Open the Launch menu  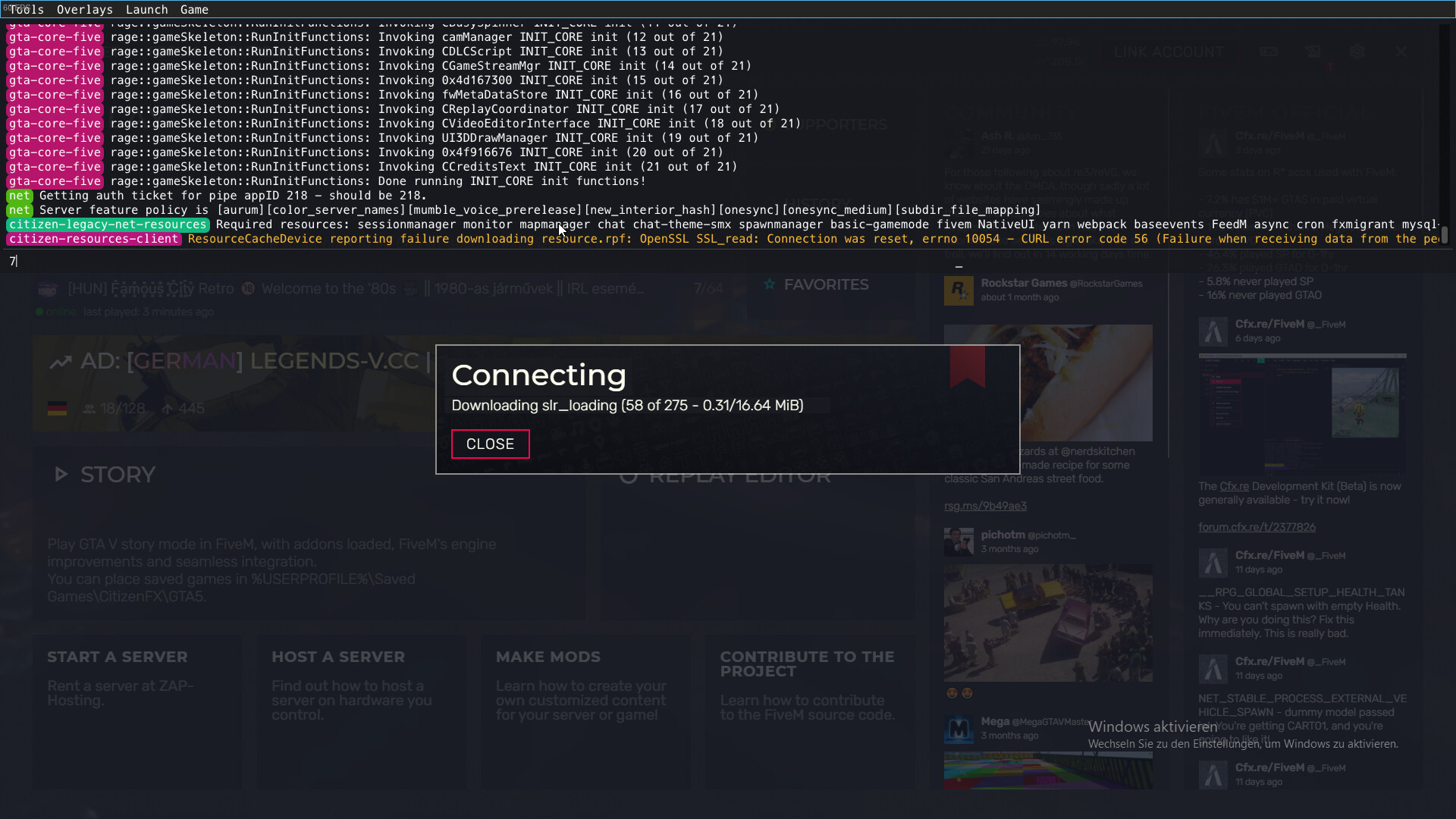point(146,9)
